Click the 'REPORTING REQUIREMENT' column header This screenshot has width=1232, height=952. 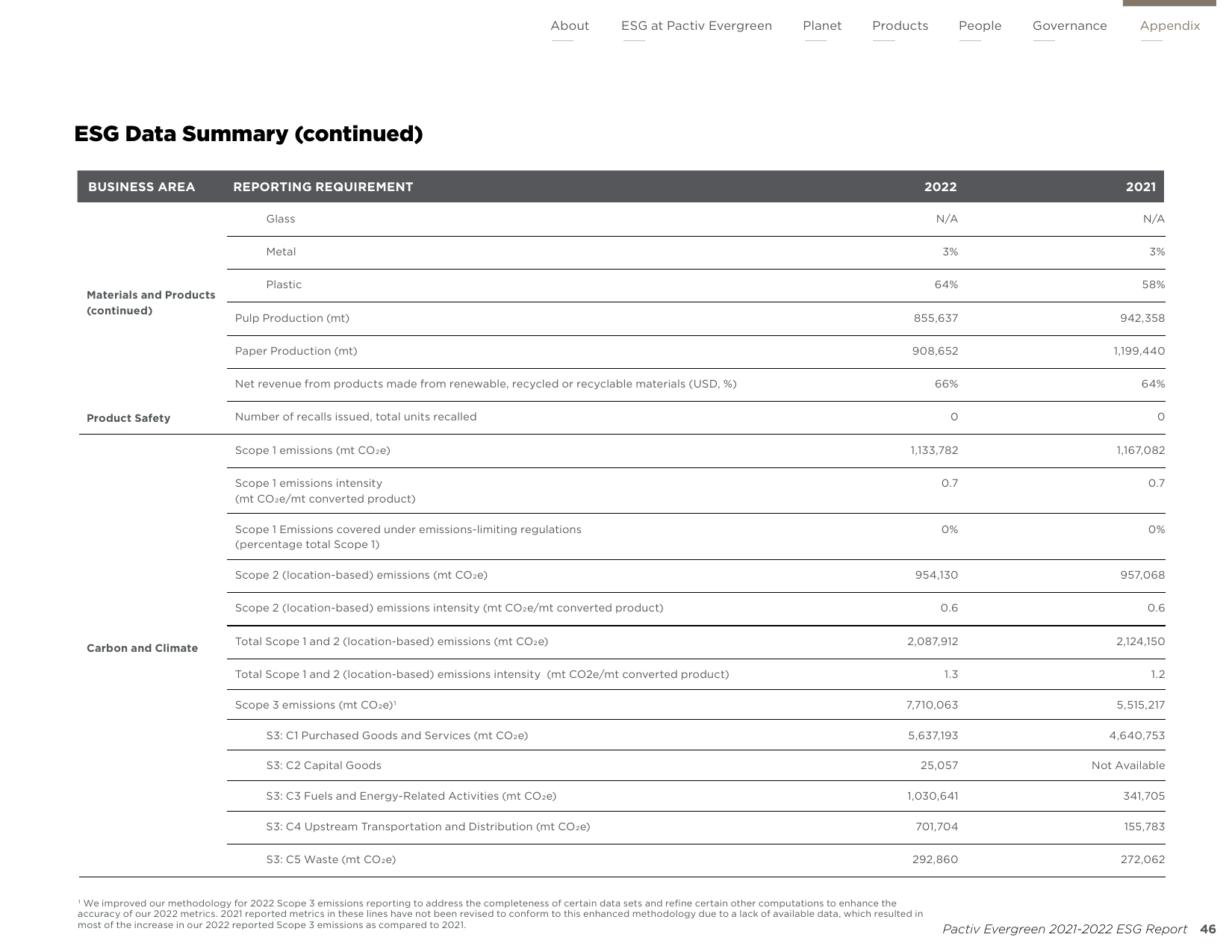[x=323, y=187]
